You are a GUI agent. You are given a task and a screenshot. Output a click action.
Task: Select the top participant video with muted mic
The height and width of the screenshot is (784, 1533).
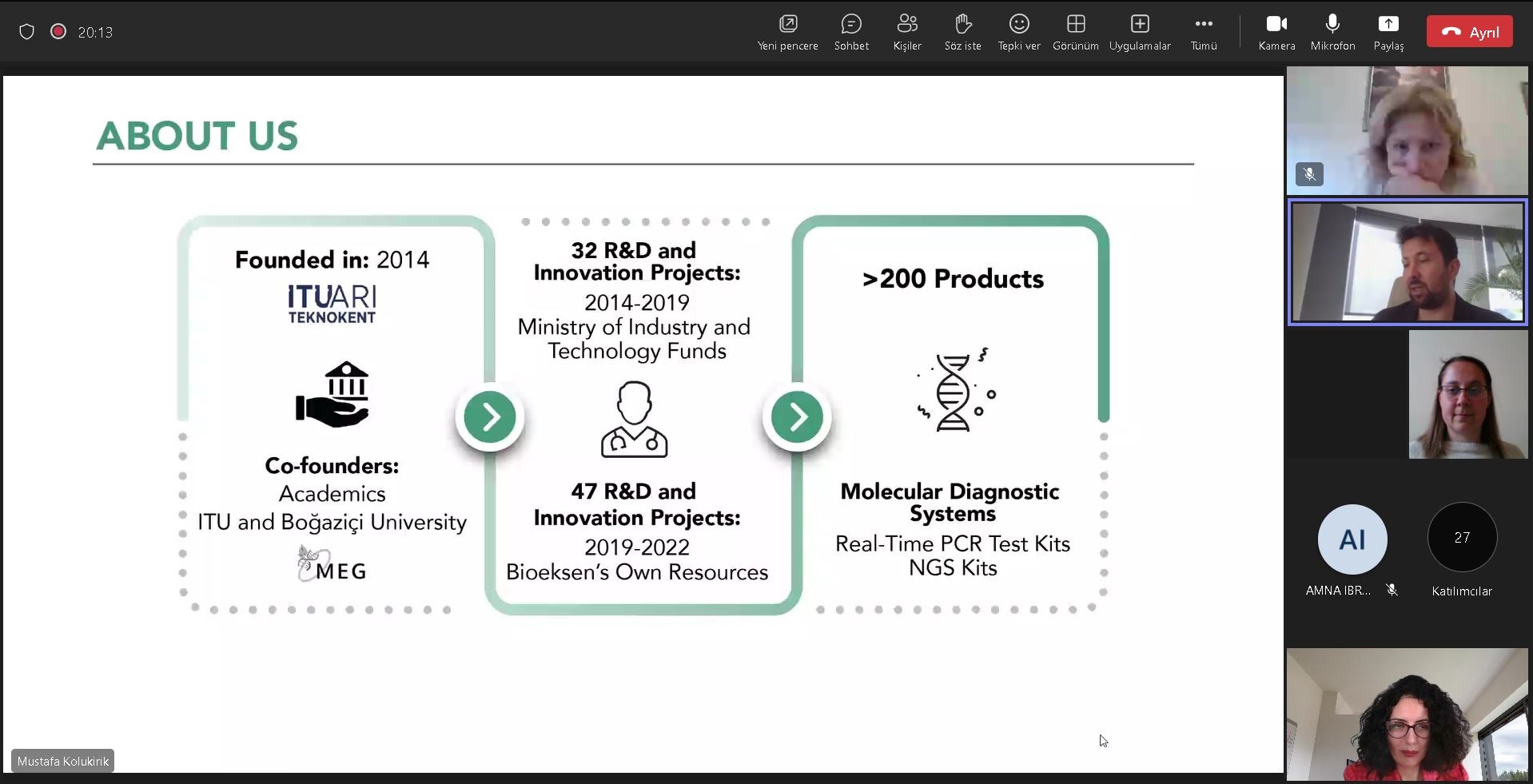click(x=1407, y=130)
